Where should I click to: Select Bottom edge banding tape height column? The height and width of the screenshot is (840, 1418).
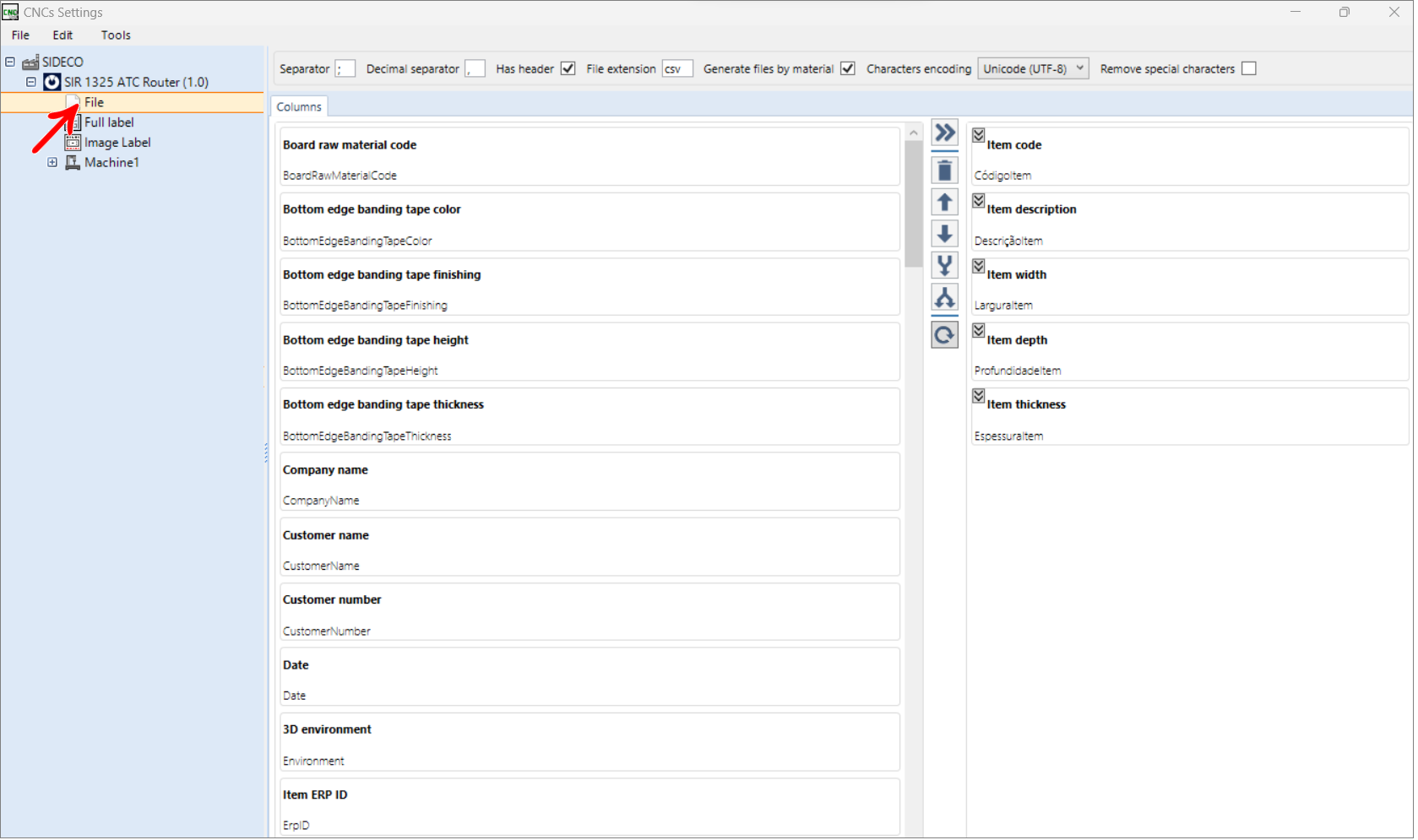coord(591,353)
